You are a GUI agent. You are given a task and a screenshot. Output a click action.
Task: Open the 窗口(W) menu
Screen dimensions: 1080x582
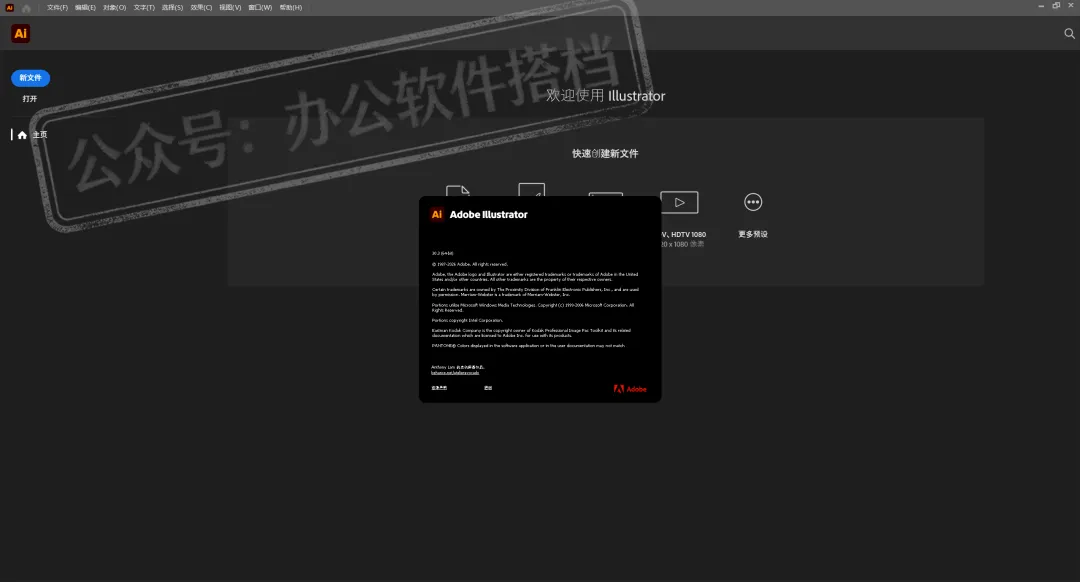pyautogui.click(x=260, y=8)
